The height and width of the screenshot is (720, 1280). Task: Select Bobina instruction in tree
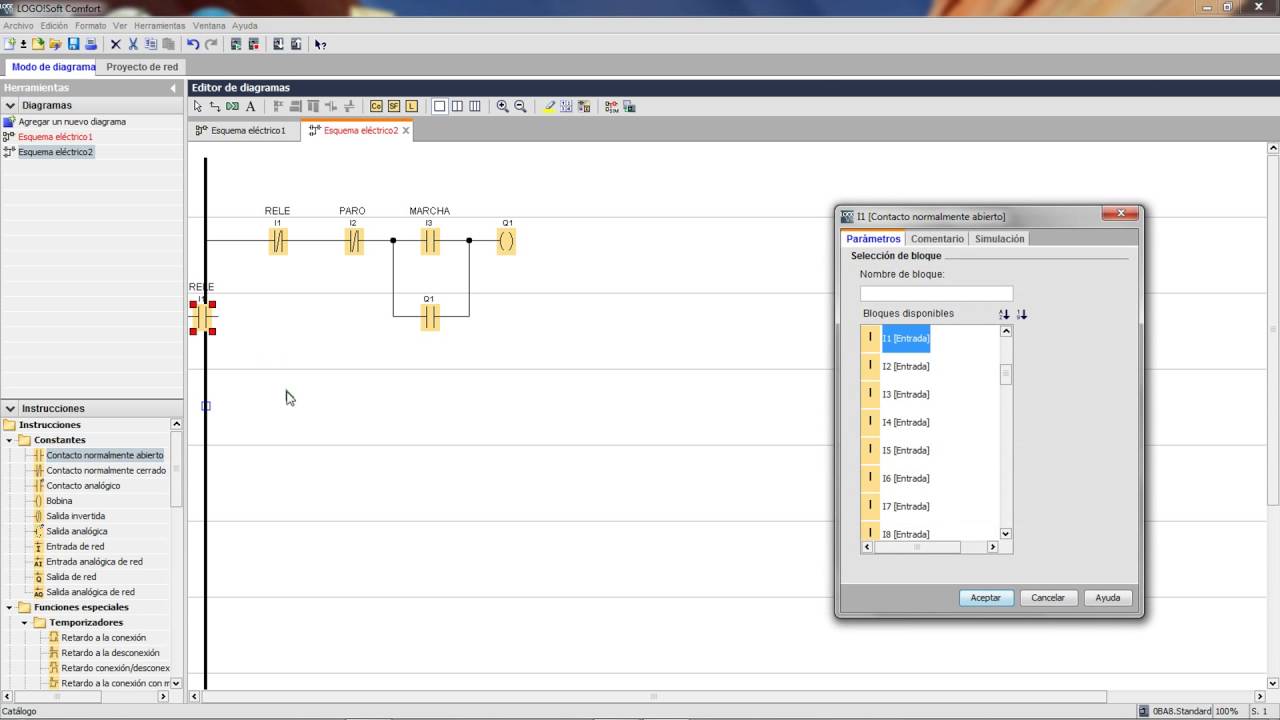[x=59, y=501]
